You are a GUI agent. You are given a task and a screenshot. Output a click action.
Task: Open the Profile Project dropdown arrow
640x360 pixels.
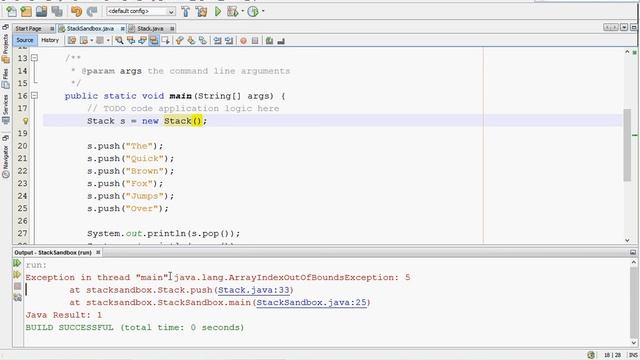click(263, 11)
